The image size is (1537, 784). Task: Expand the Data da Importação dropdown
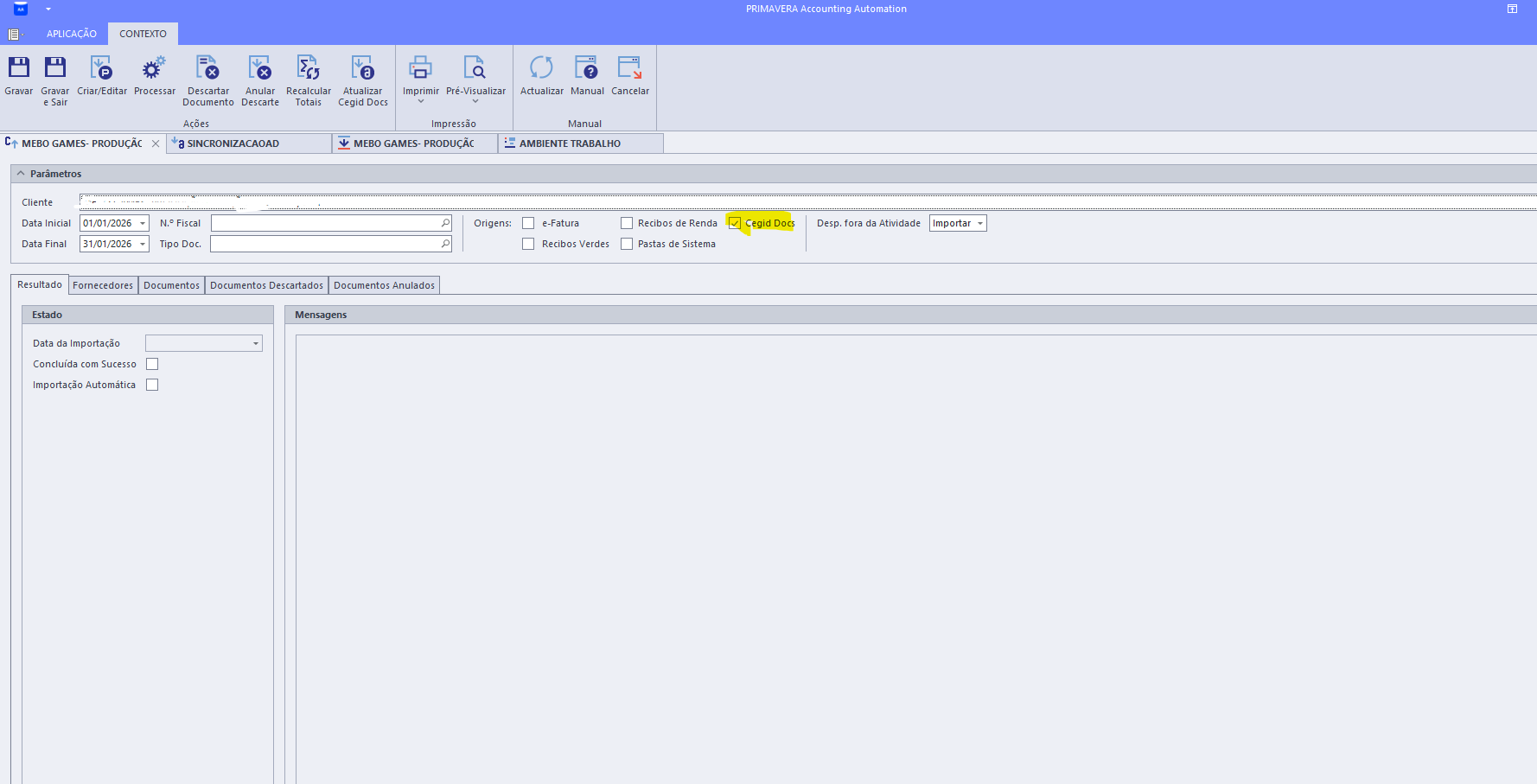coord(256,344)
